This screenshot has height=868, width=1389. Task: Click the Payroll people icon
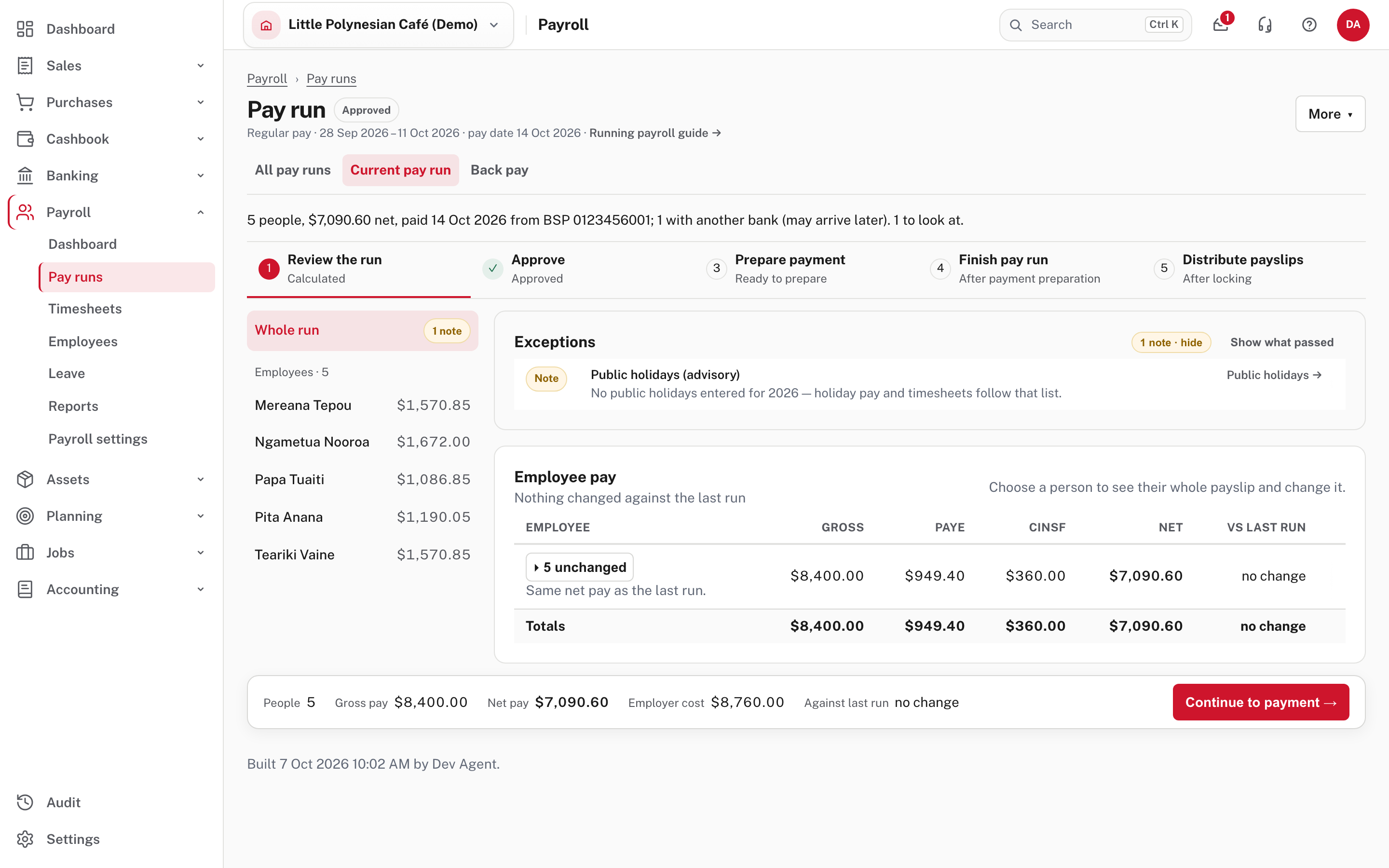point(25,212)
